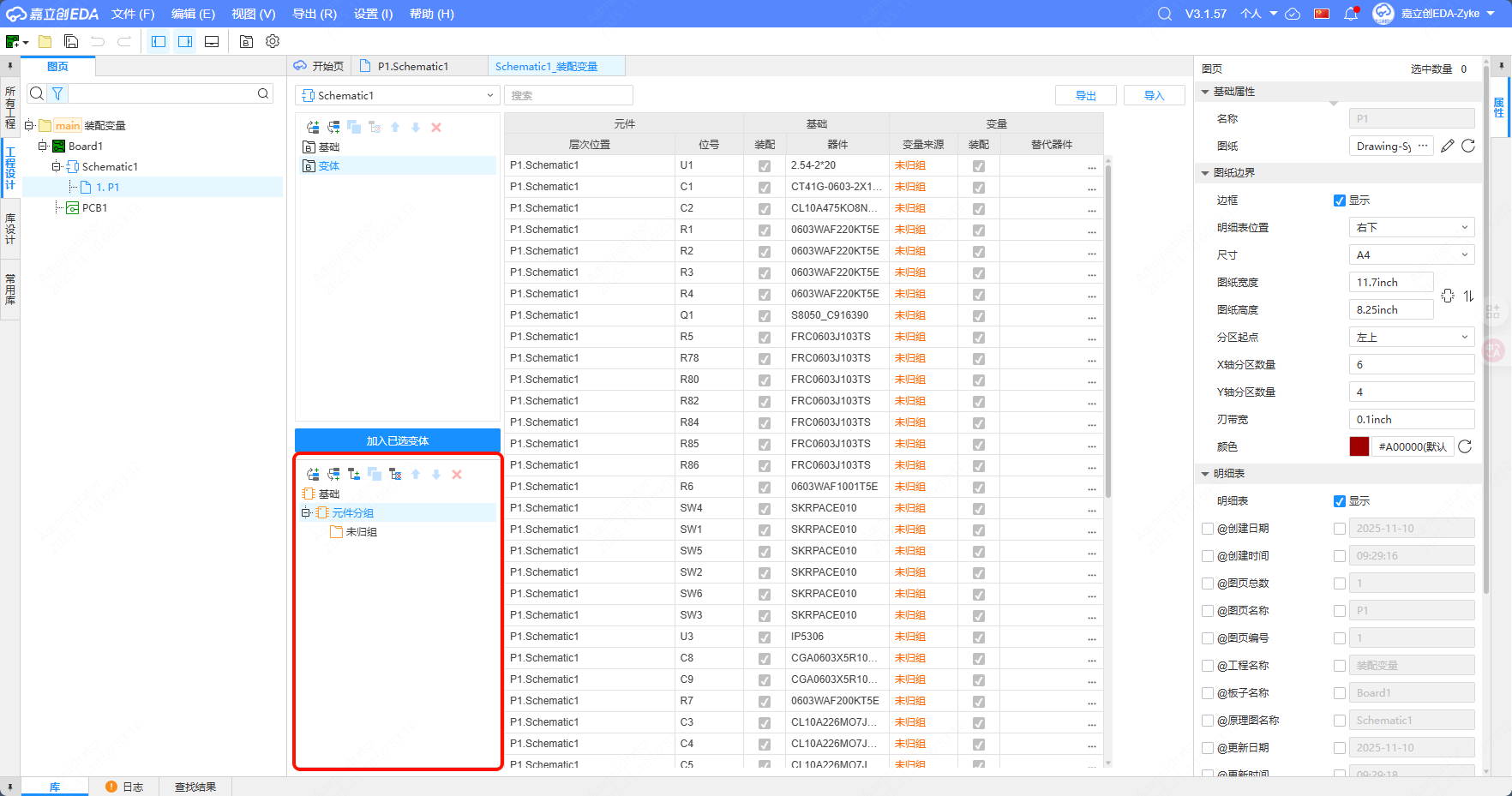This screenshot has width=1512, height=796.
Task: Click the notification bell icon
Action: point(1351,14)
